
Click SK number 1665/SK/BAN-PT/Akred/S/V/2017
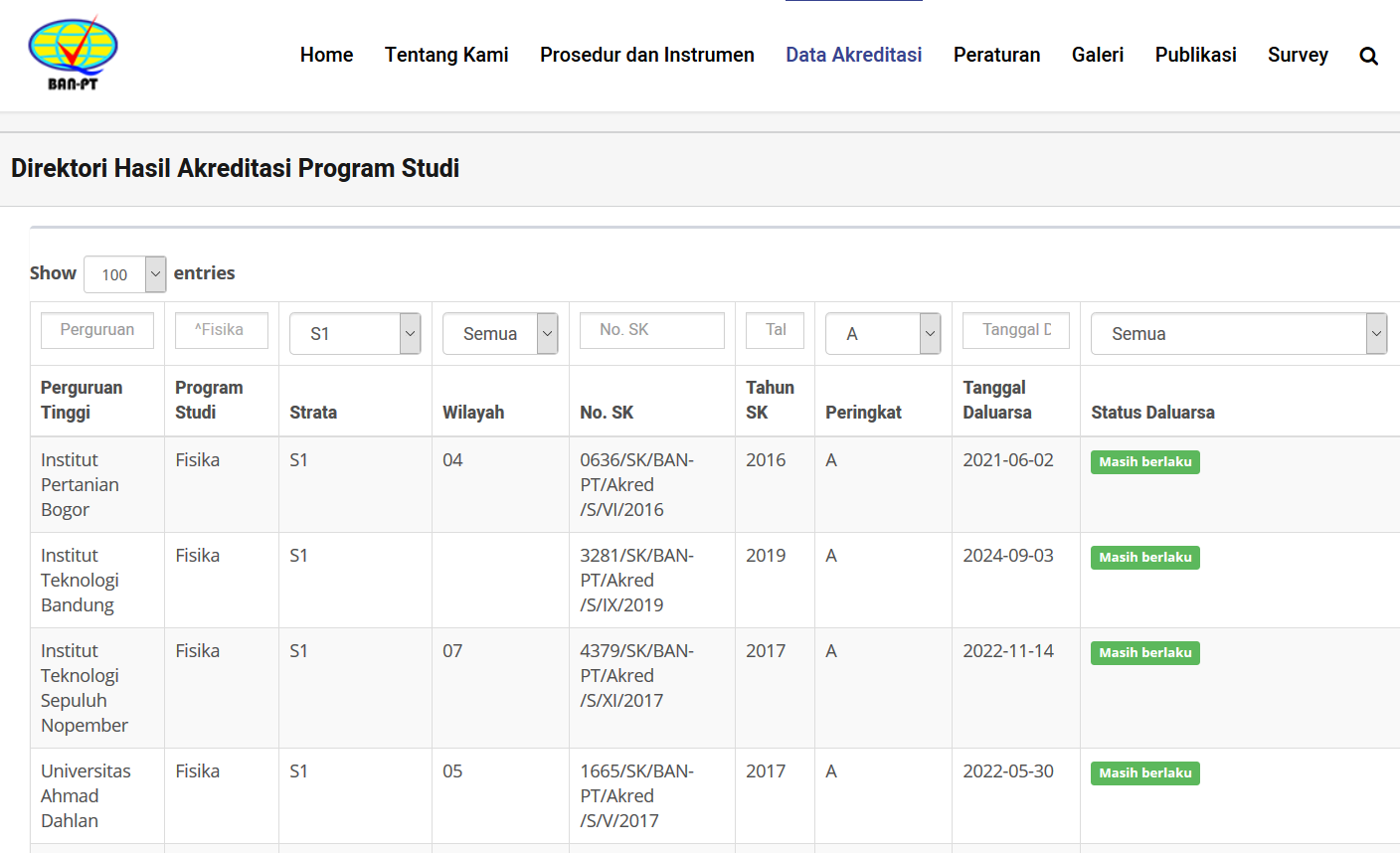[x=636, y=796]
